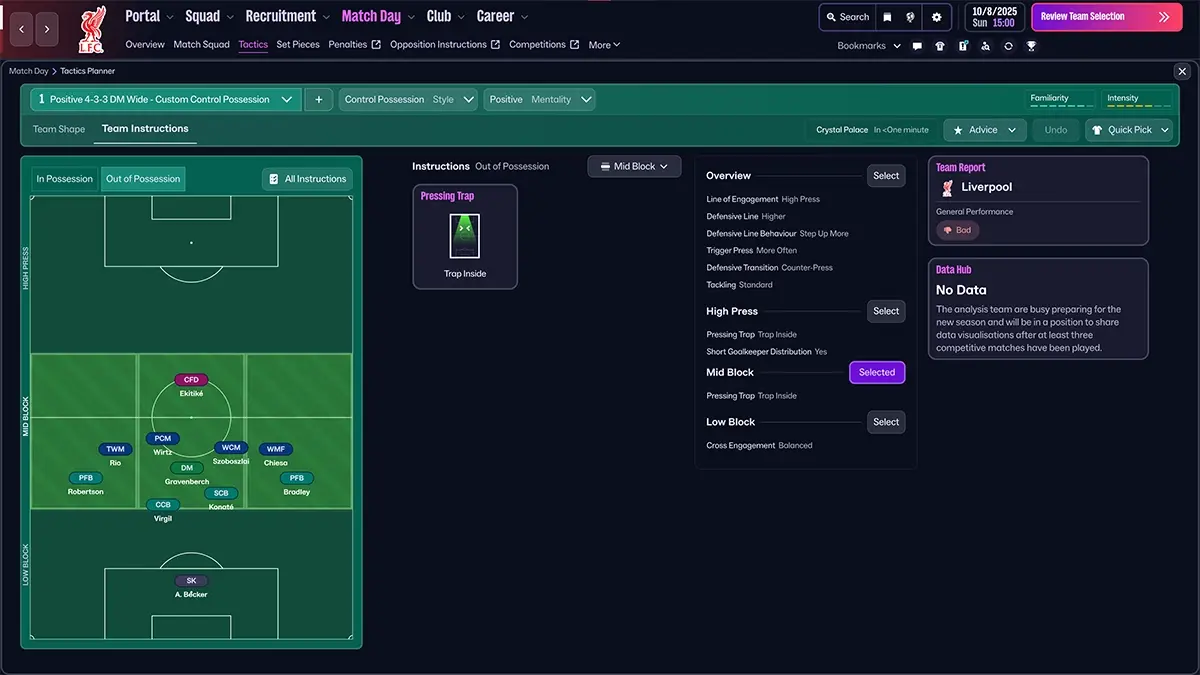Click the bookmark flag icon beside Search
This screenshot has height=675, width=1200.
(x=887, y=17)
